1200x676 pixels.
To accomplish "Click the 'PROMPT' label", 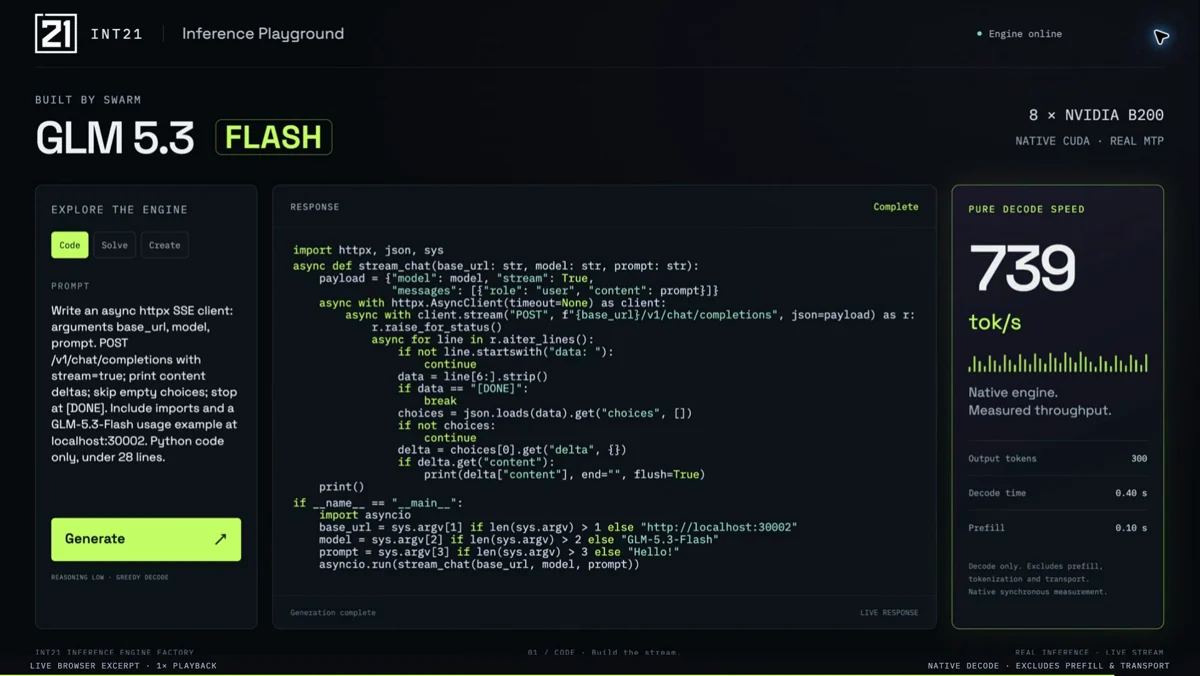I will pyautogui.click(x=71, y=286).
